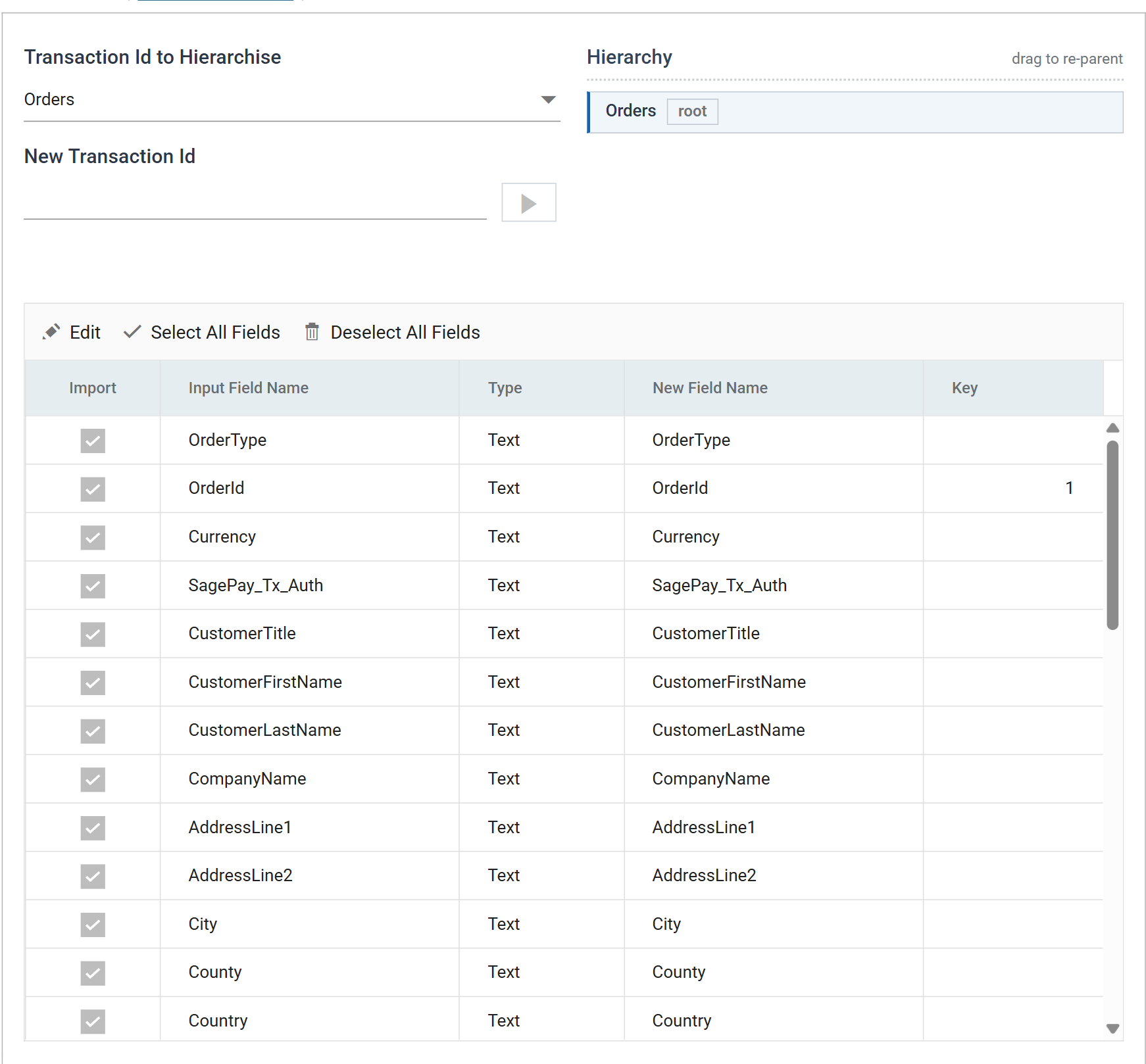Image resolution: width=1146 pixels, height=1064 pixels.
Task: Toggle Import checkbox for County
Action: (93, 973)
